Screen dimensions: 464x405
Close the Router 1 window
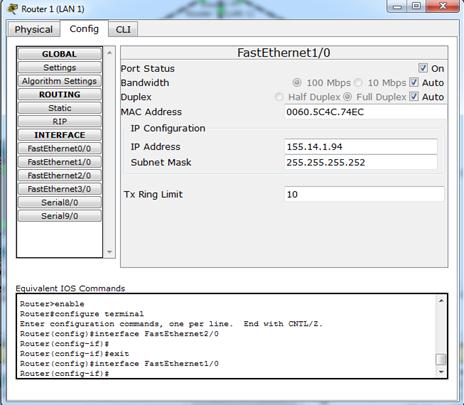point(442,6)
